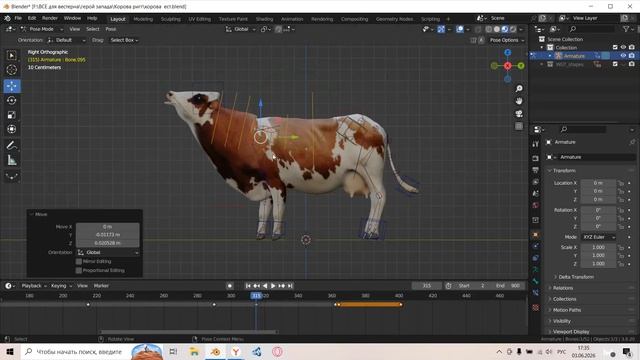Open the Tool properties tab icon

point(536,144)
